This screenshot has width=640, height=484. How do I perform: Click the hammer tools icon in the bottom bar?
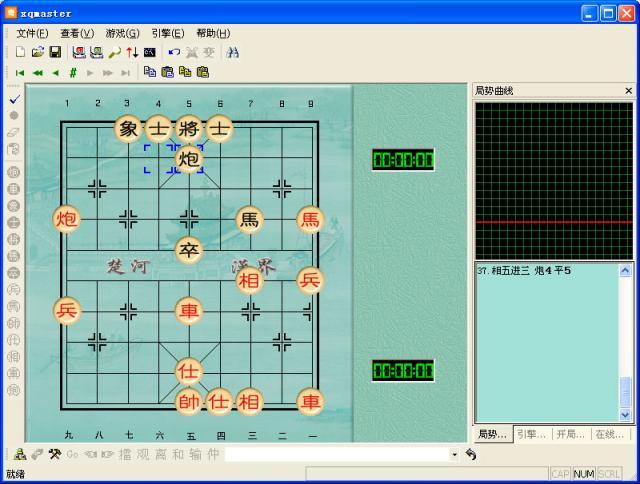click(x=55, y=454)
